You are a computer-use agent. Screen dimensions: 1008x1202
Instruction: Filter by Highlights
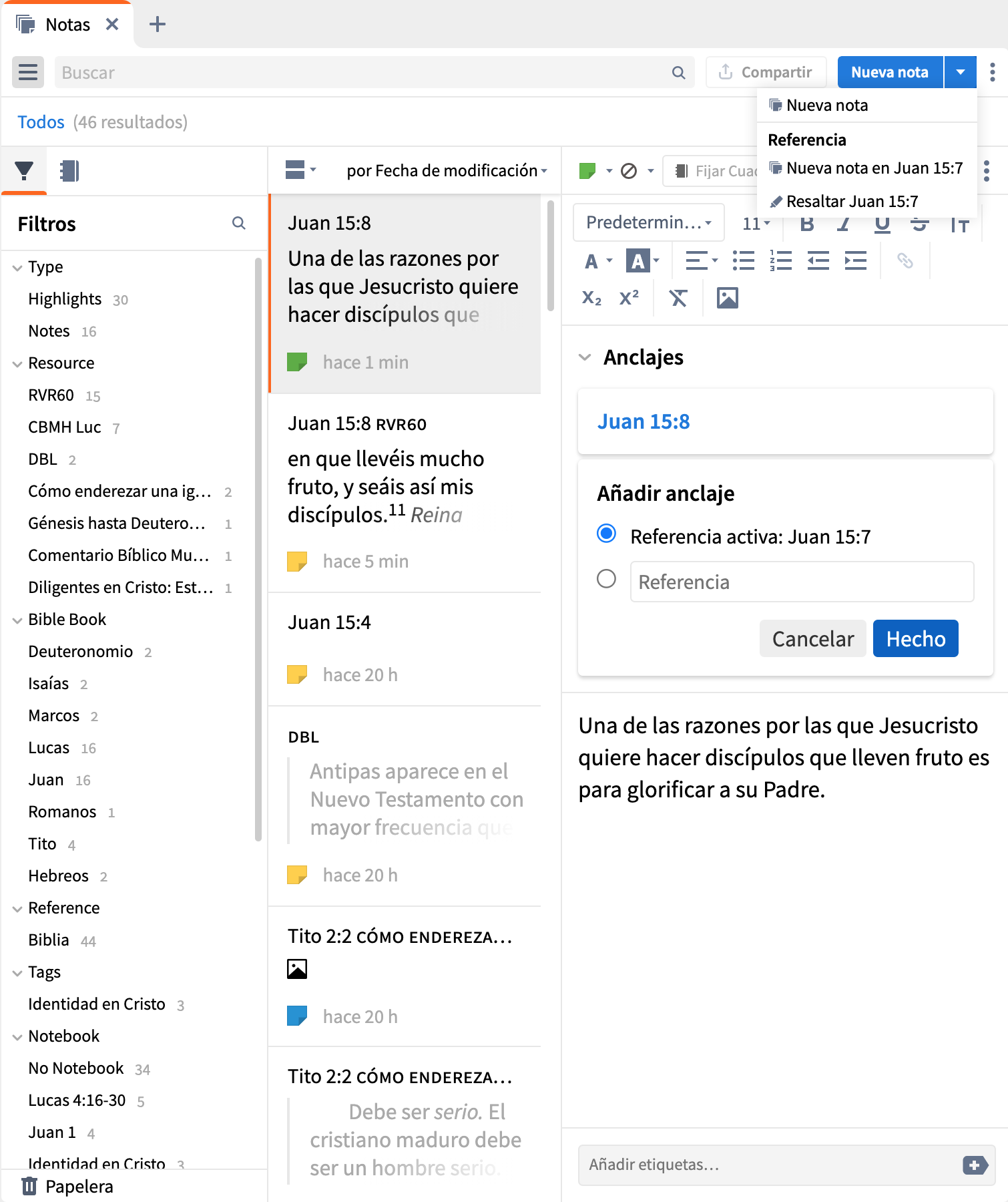[65, 299]
